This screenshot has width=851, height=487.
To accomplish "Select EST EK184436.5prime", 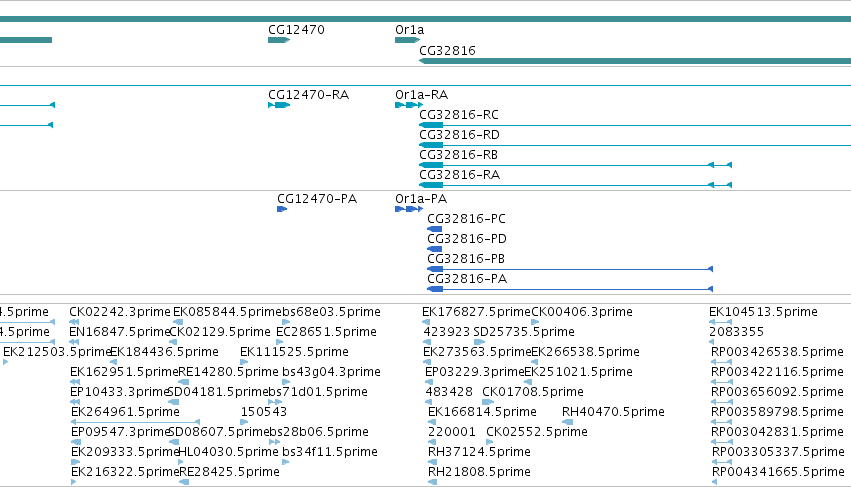I will point(164,352).
